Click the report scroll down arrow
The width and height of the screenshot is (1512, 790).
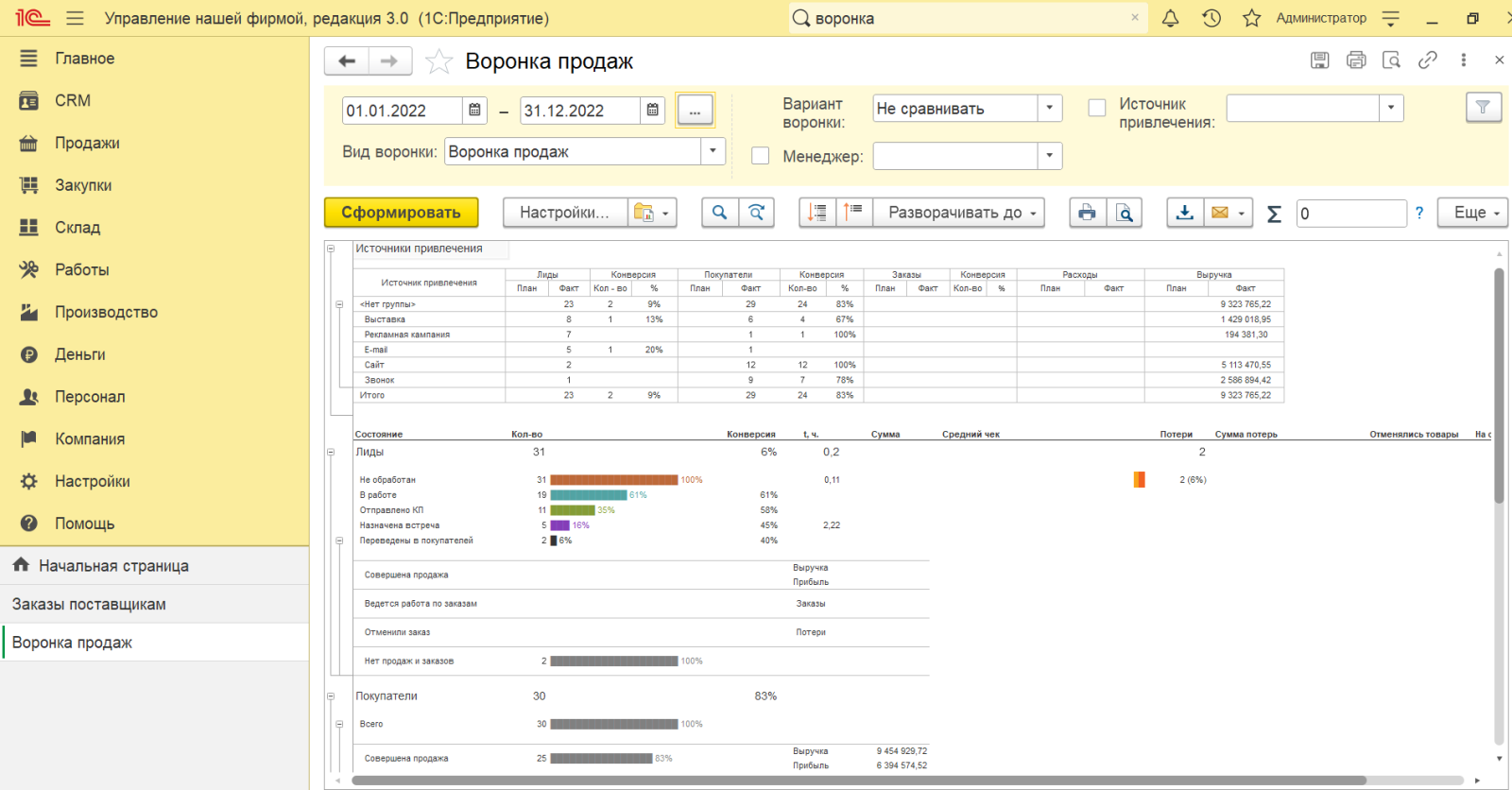pos(1499,758)
